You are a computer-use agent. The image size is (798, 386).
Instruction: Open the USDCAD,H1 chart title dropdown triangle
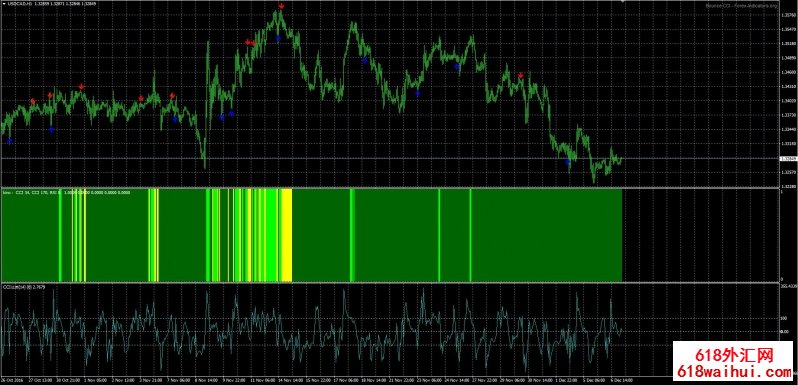3,4
